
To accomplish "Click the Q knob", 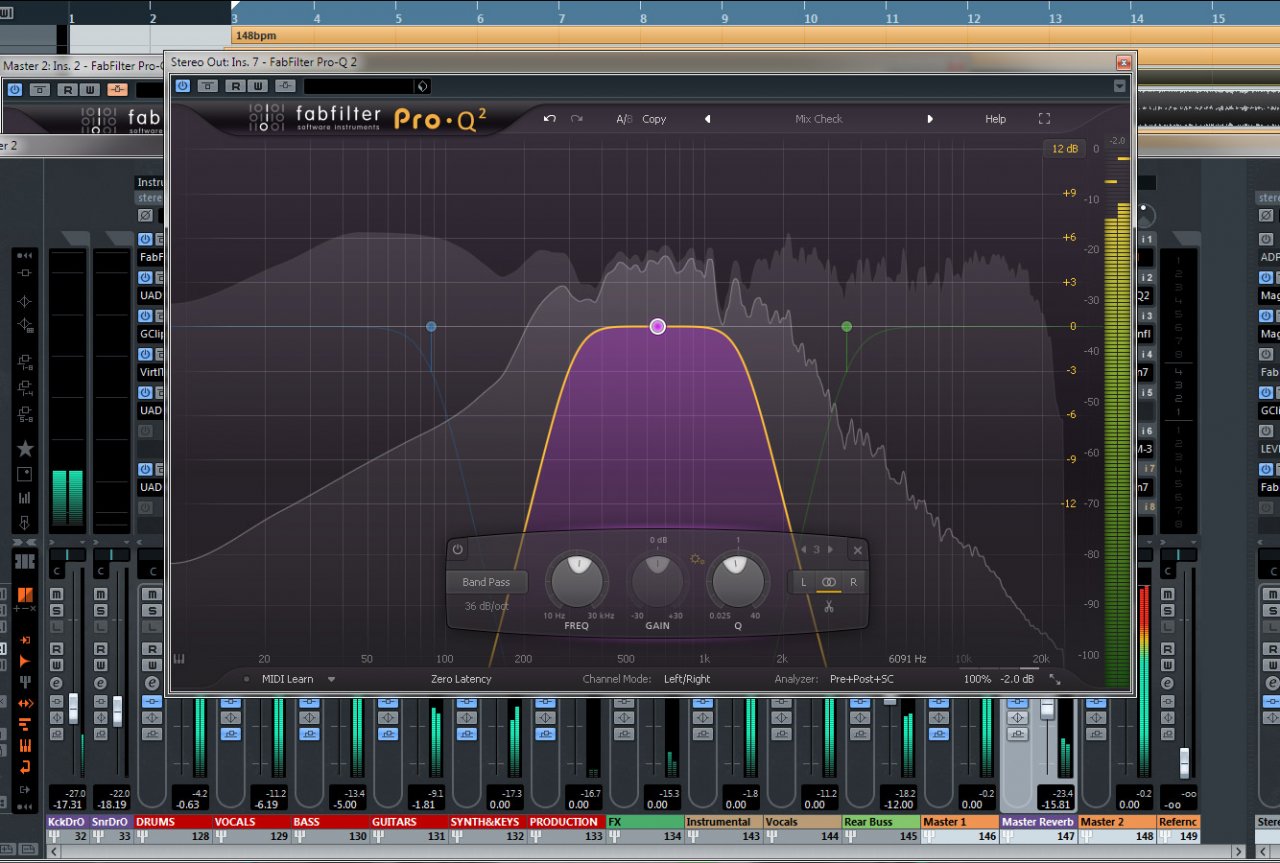I will tap(738, 581).
